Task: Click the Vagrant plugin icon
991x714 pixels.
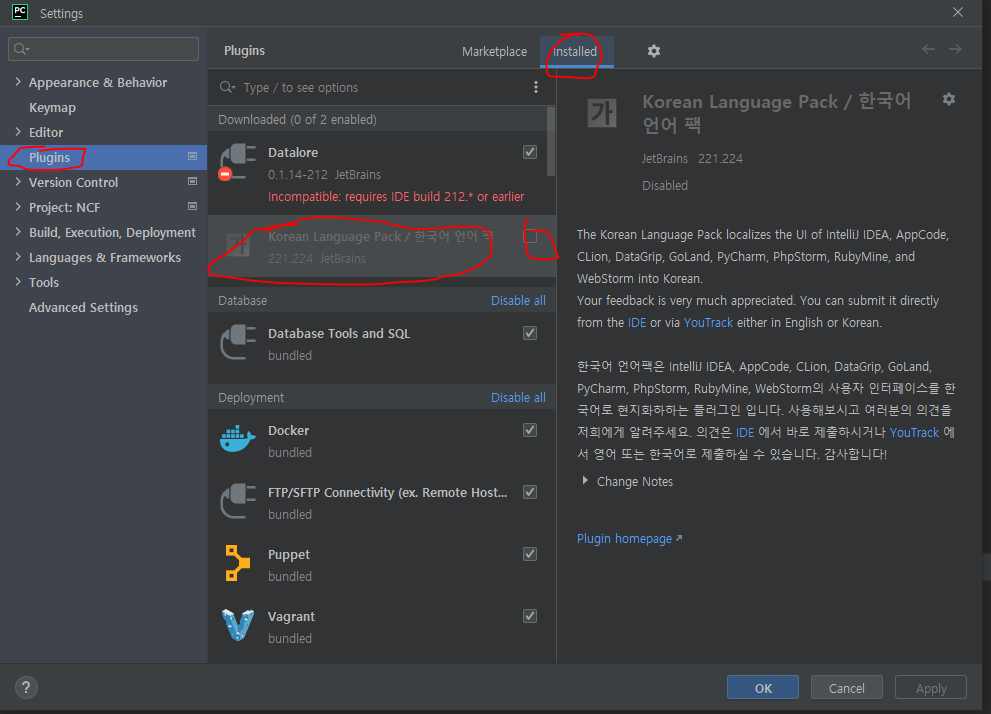Action: pyautogui.click(x=238, y=625)
